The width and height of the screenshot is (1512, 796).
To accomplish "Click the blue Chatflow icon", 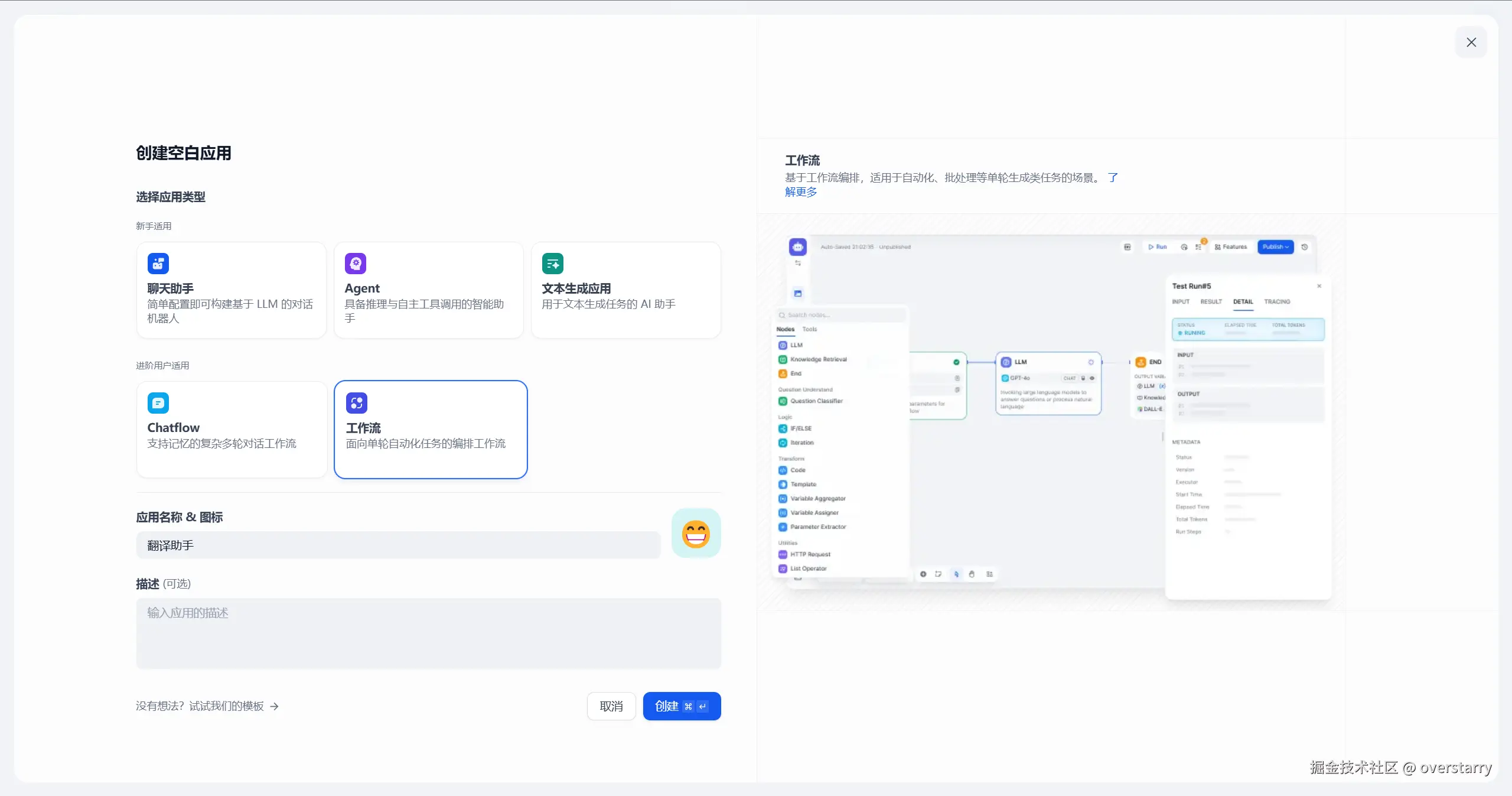I will 158,403.
